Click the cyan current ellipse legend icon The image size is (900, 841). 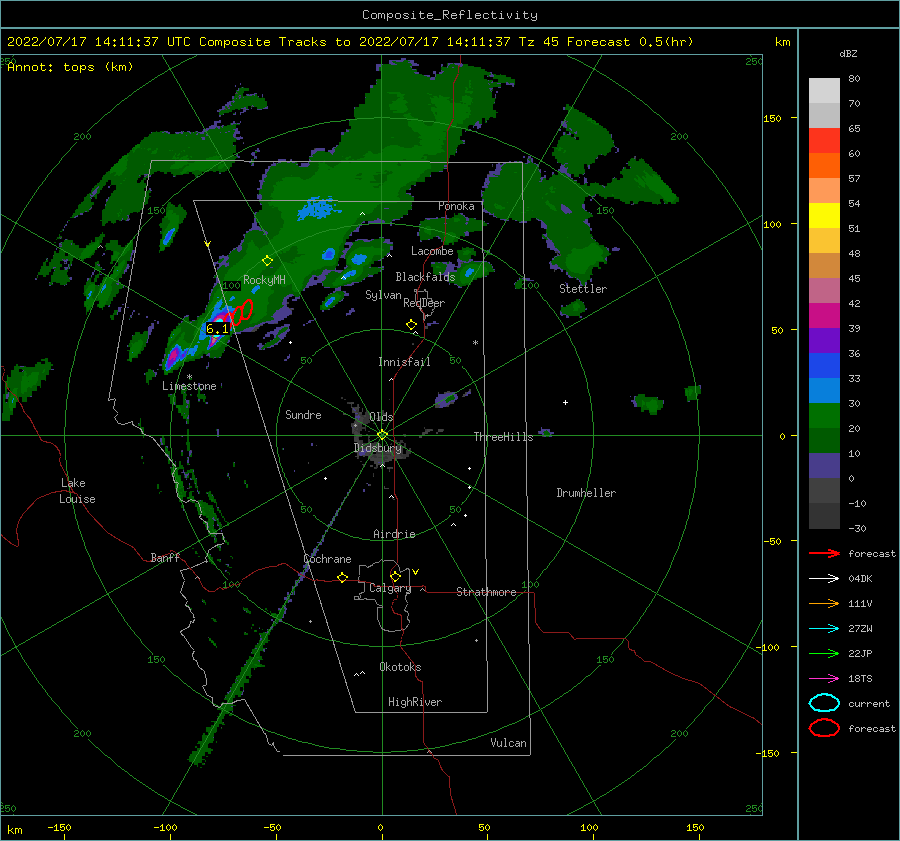[824, 703]
